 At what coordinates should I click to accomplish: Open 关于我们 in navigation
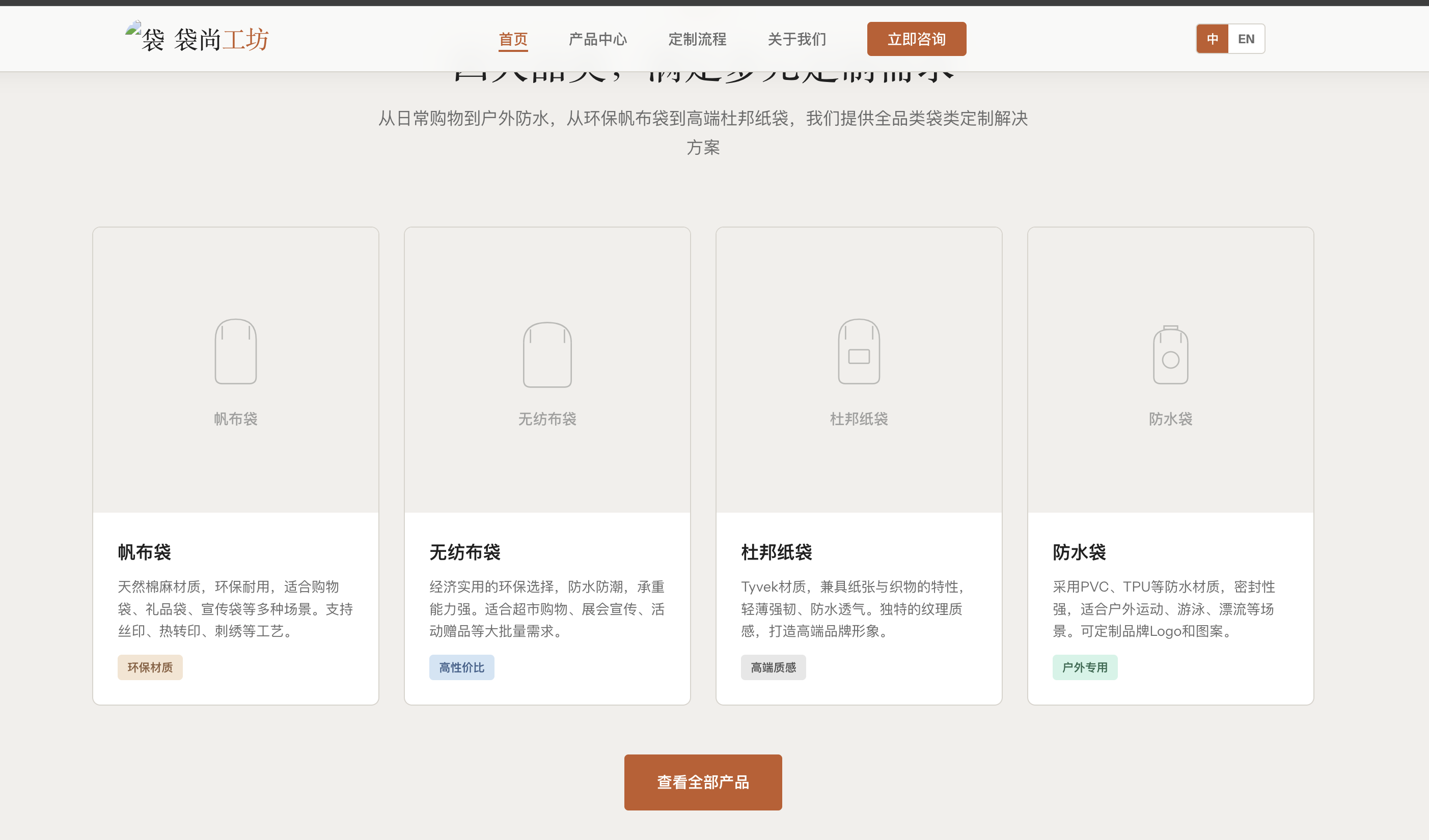pyautogui.click(x=796, y=39)
